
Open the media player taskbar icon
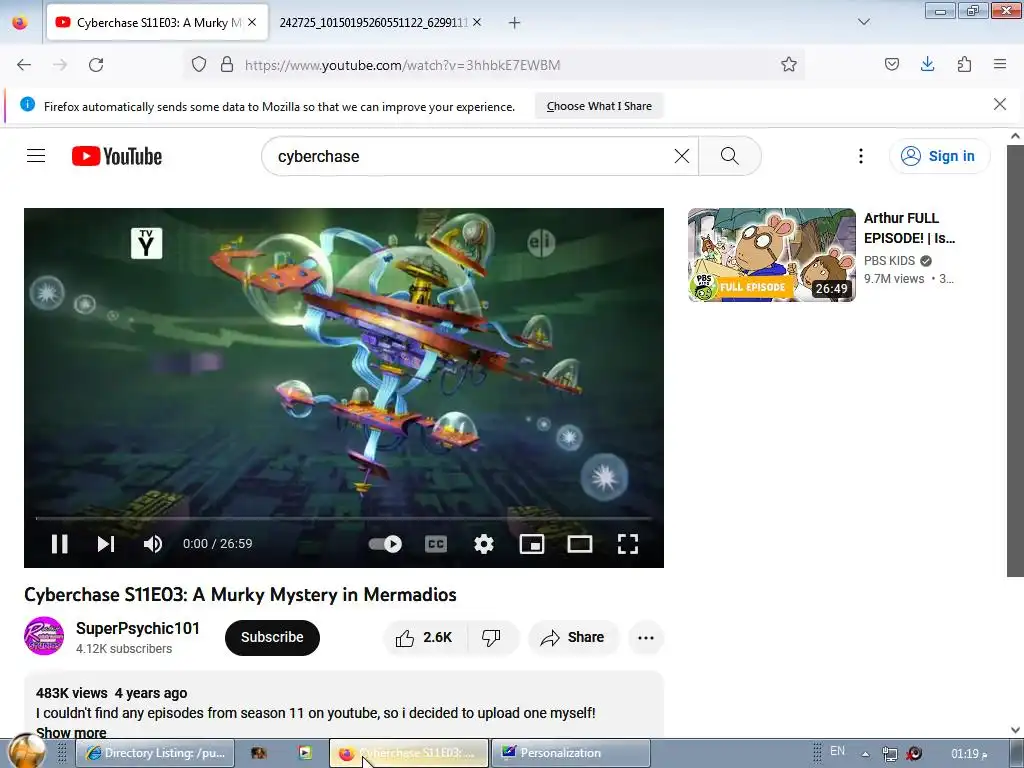click(x=304, y=753)
